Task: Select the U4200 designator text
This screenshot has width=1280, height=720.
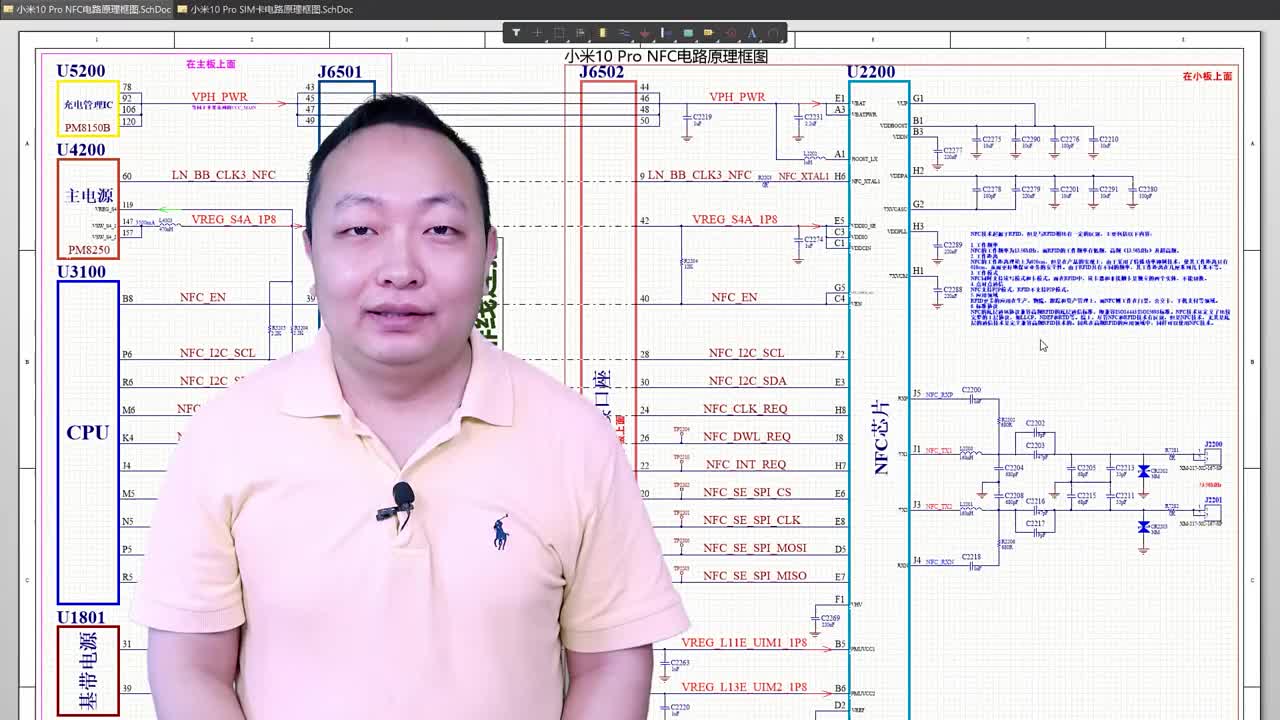Action: tap(80, 149)
